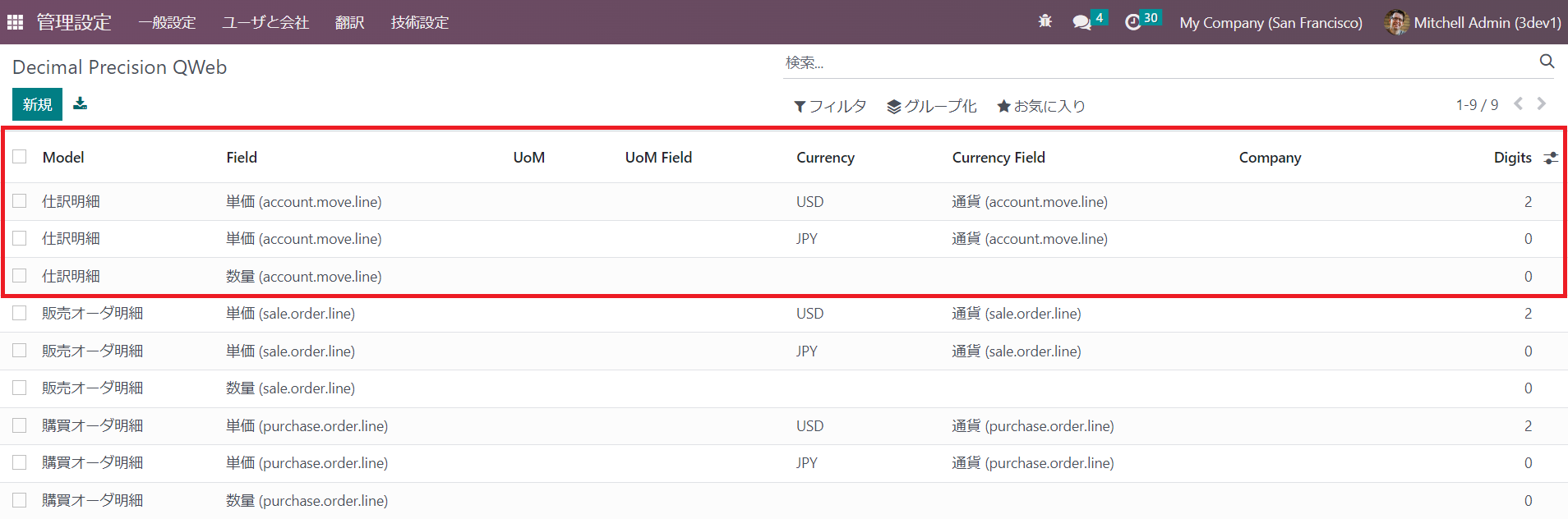
Task: Click the 新規 button
Action: coord(37,104)
